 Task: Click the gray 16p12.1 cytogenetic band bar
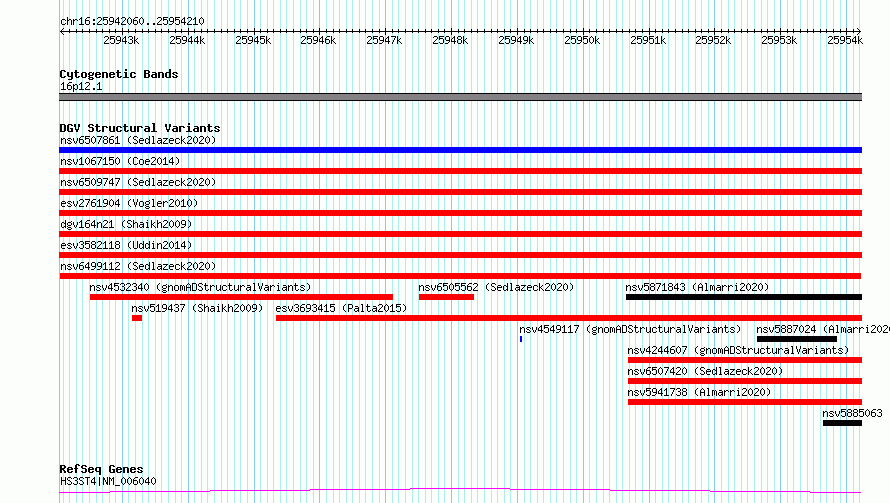(460, 97)
